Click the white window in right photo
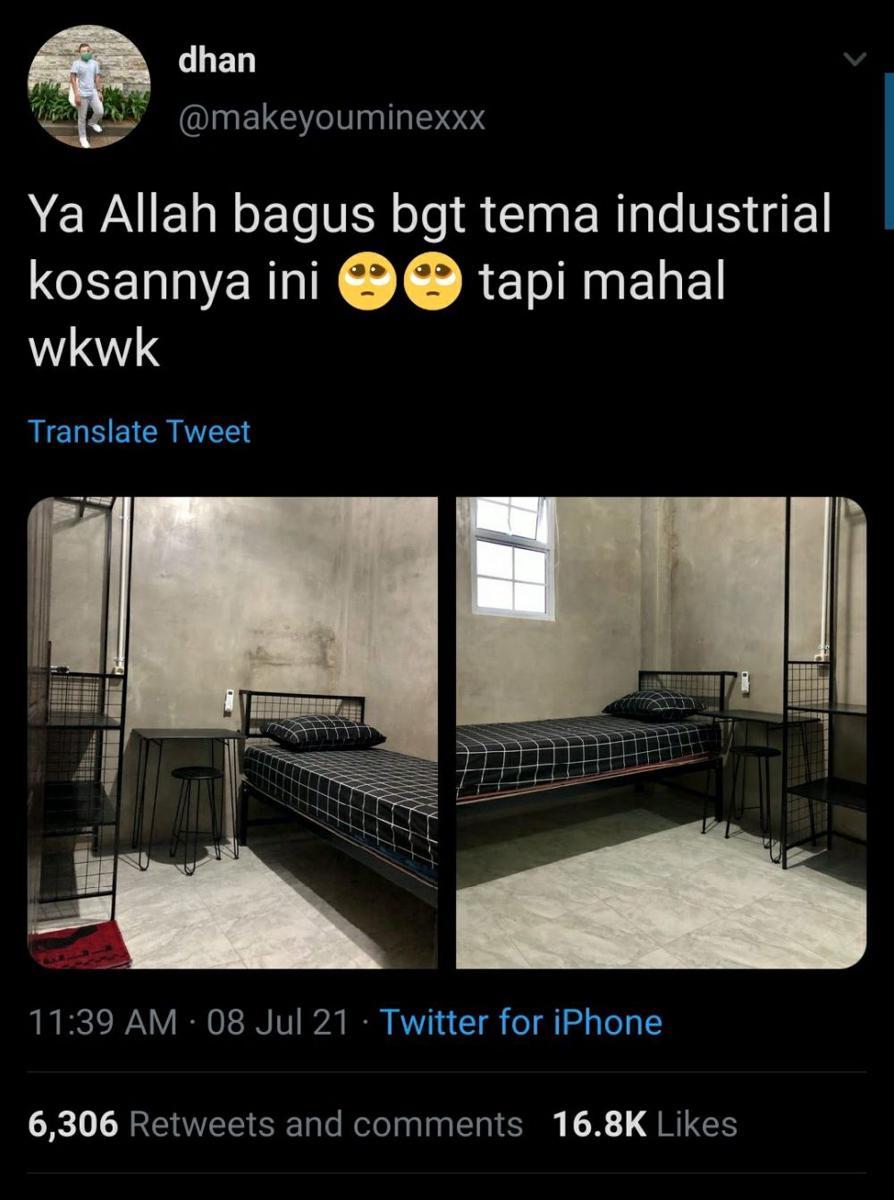Viewport: 894px width, 1200px height. point(512,557)
